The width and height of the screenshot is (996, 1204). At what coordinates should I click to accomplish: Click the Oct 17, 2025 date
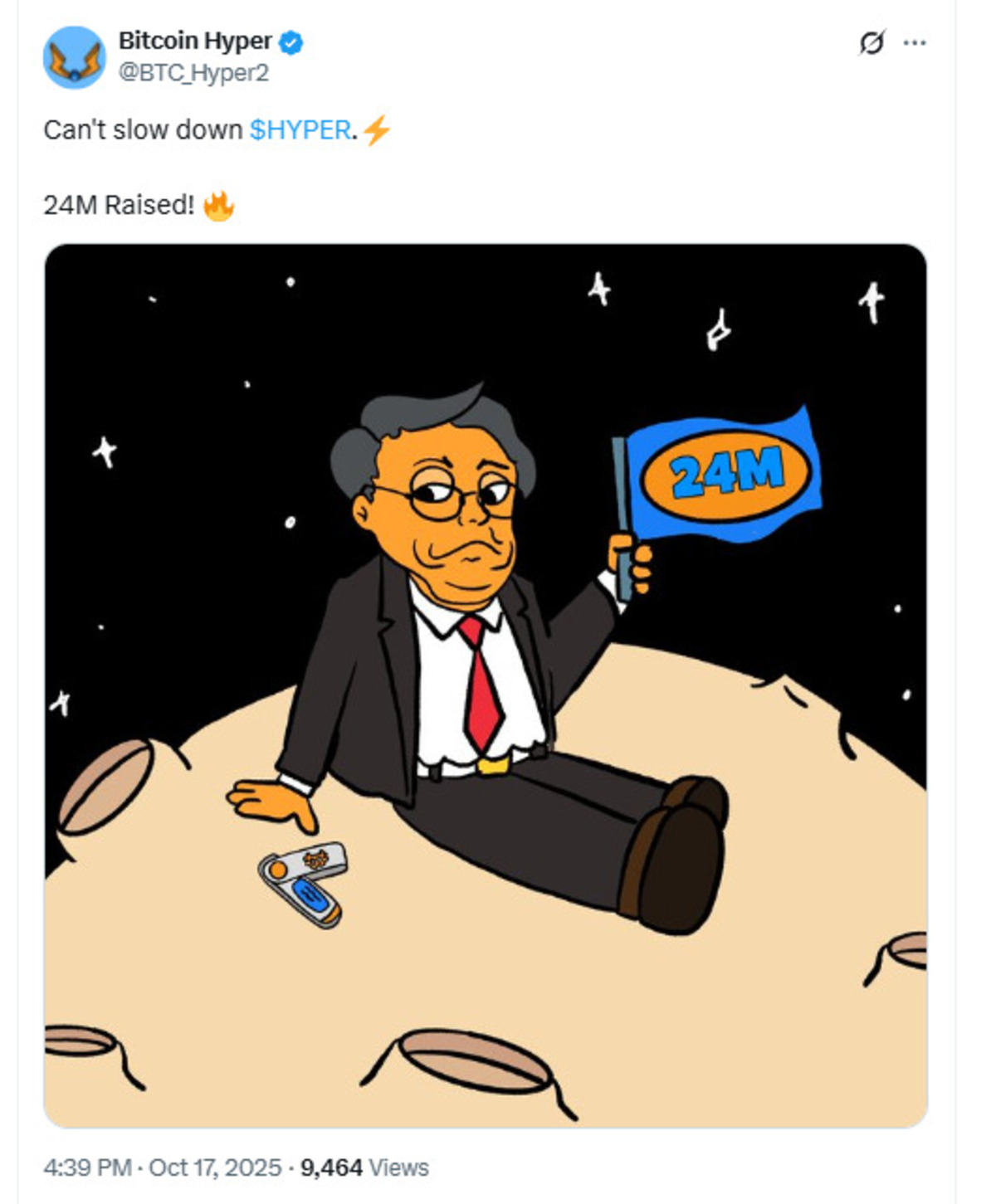click(x=215, y=1167)
